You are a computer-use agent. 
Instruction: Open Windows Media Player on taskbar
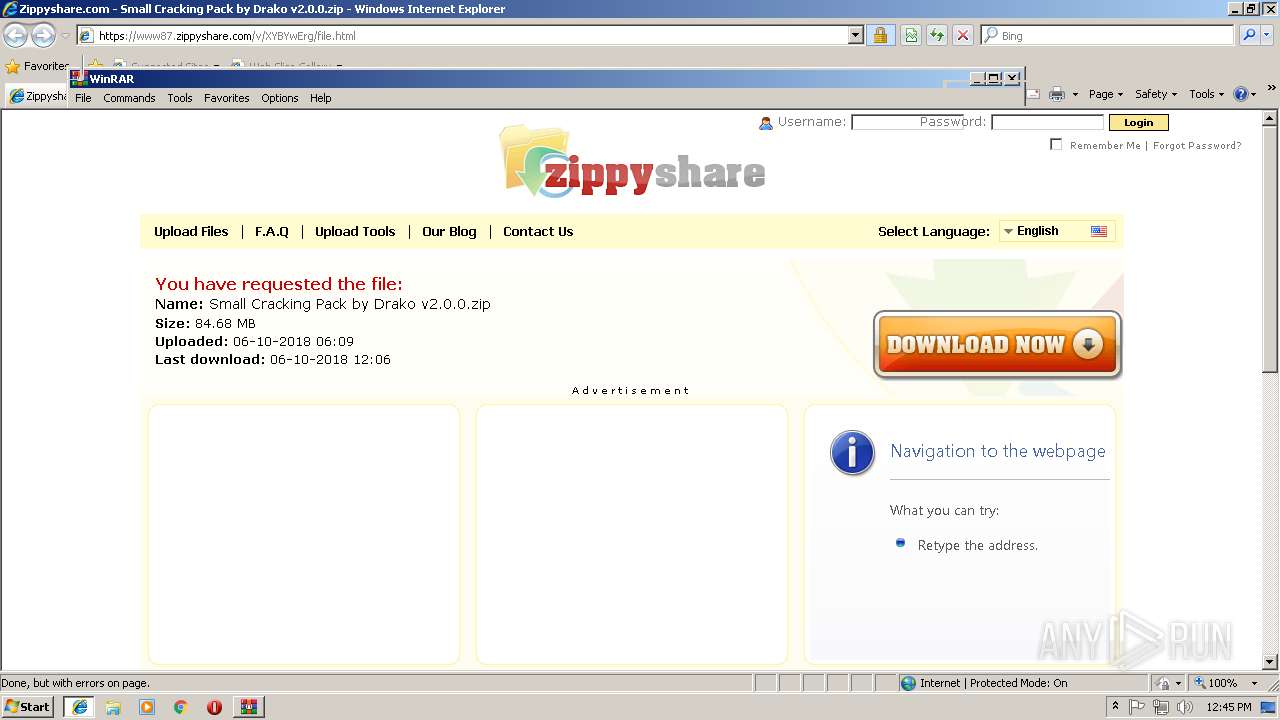coord(147,707)
